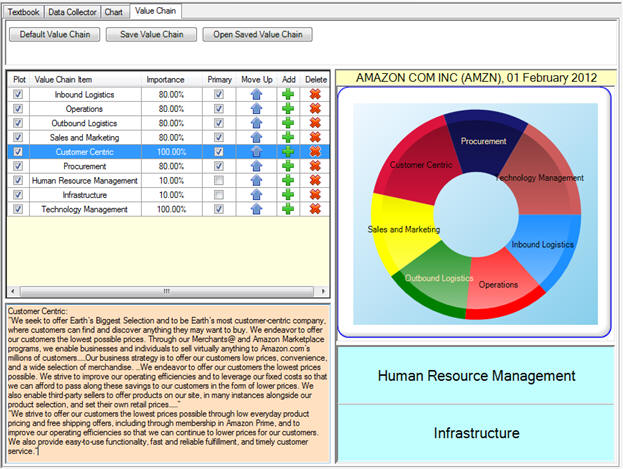Select navy Procurement pie slice
The height and width of the screenshot is (469, 623).
click(x=483, y=141)
